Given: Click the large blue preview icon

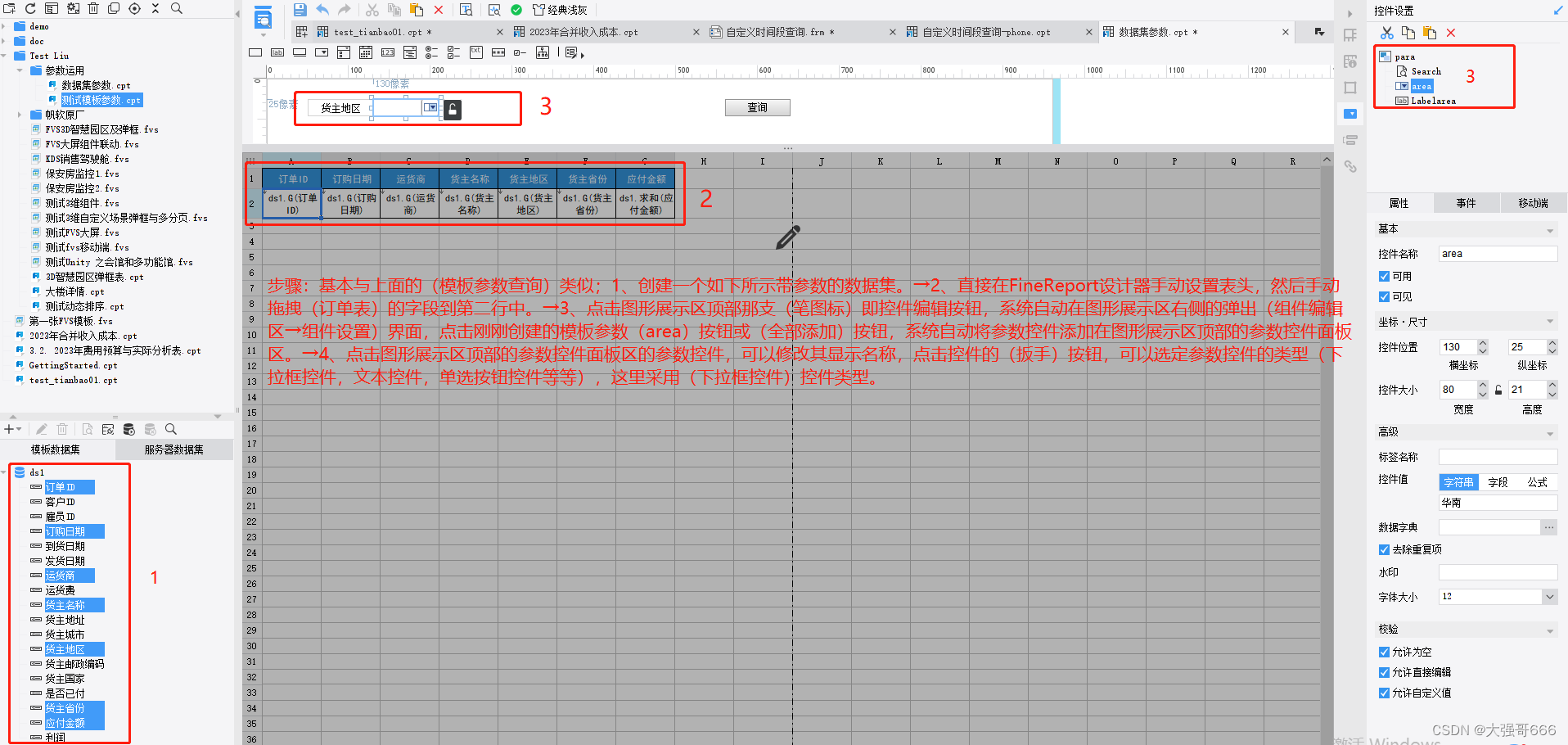Looking at the screenshot, I should 263,17.
